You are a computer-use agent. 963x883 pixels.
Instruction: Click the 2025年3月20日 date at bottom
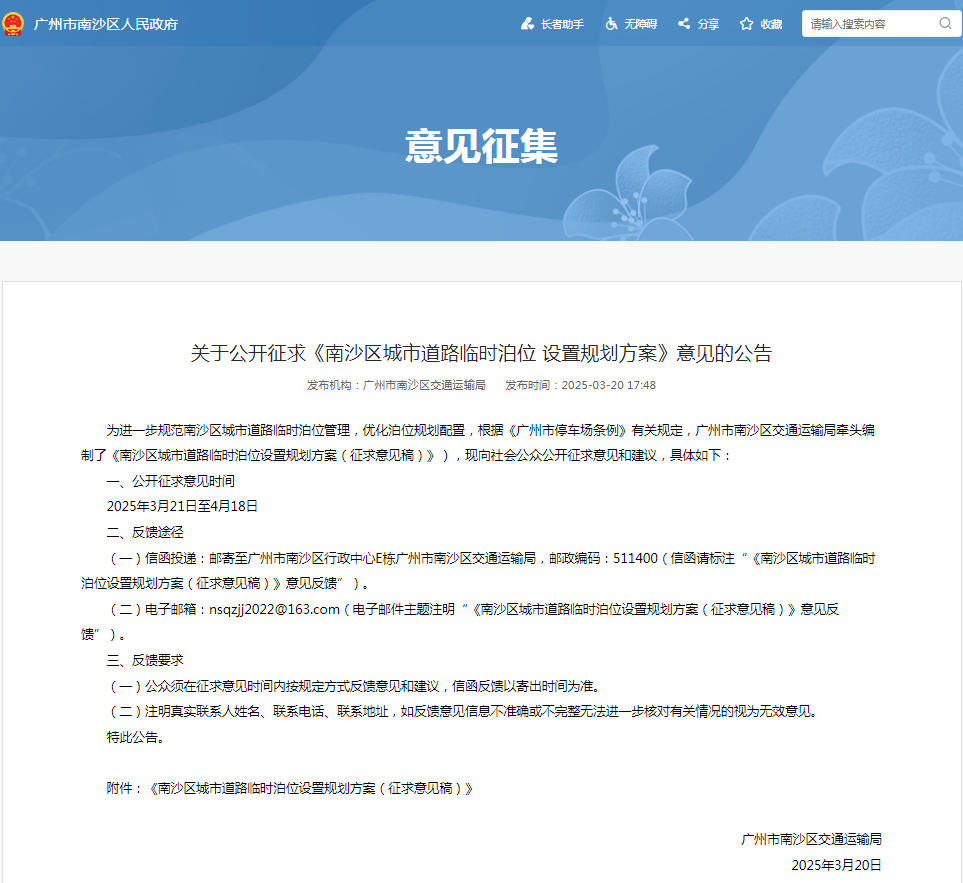pos(836,864)
